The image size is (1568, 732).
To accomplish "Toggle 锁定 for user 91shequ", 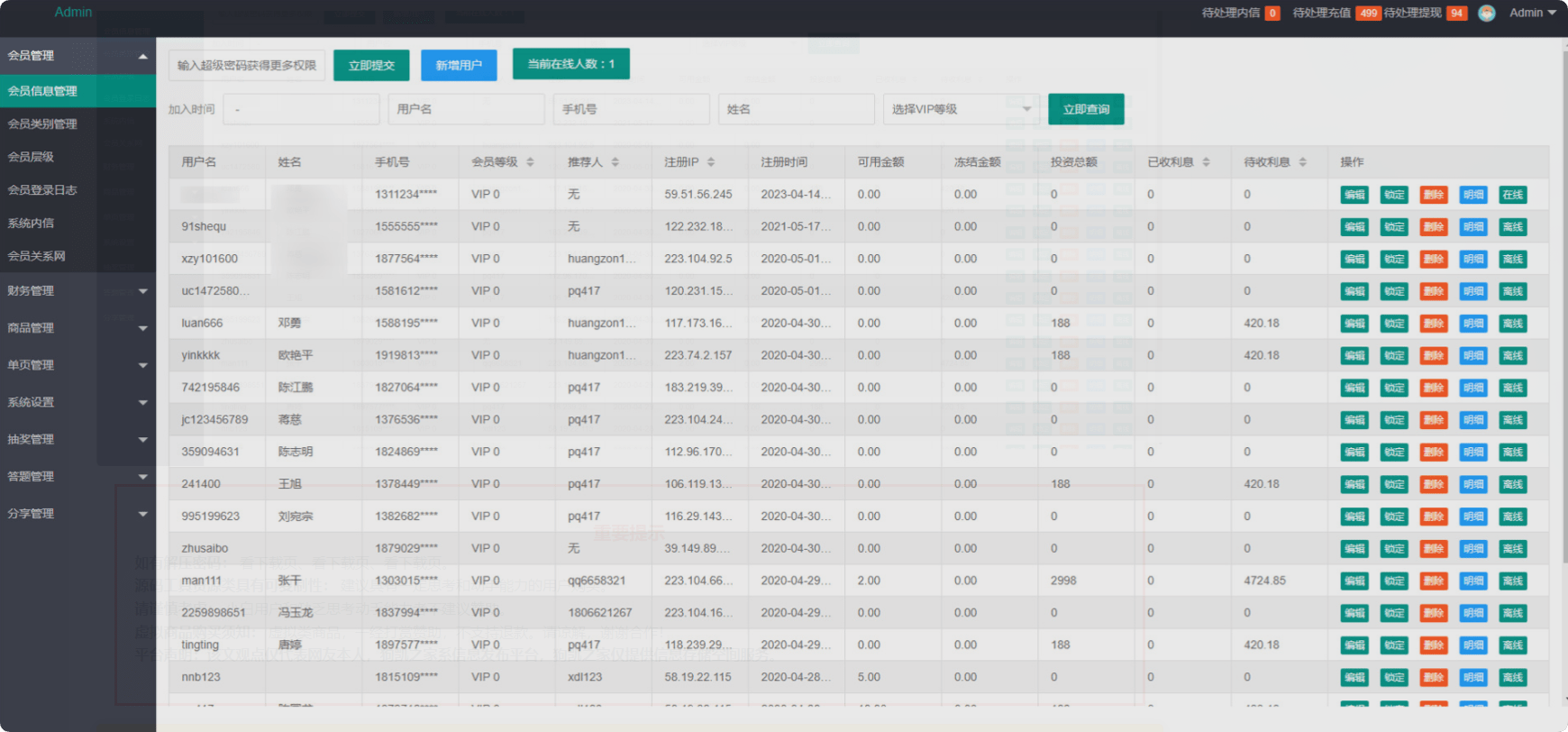I will tap(1394, 227).
